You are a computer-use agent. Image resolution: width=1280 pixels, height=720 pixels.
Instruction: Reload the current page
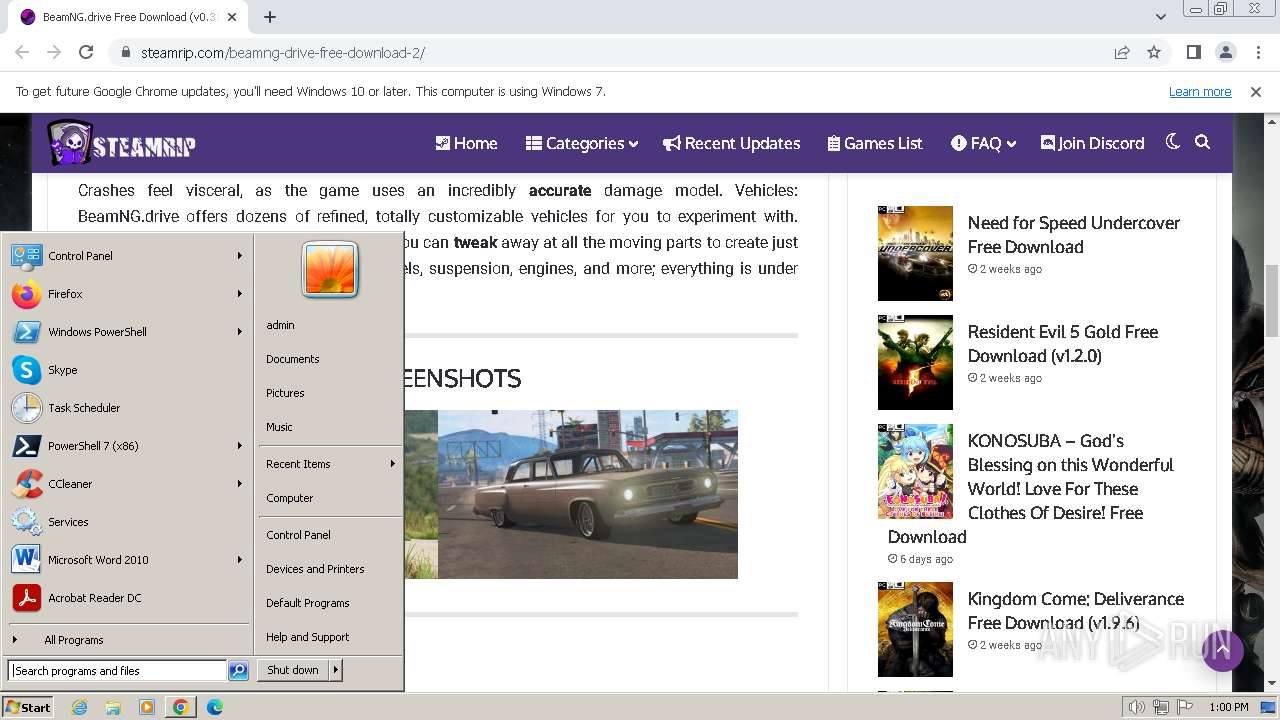coord(86,52)
